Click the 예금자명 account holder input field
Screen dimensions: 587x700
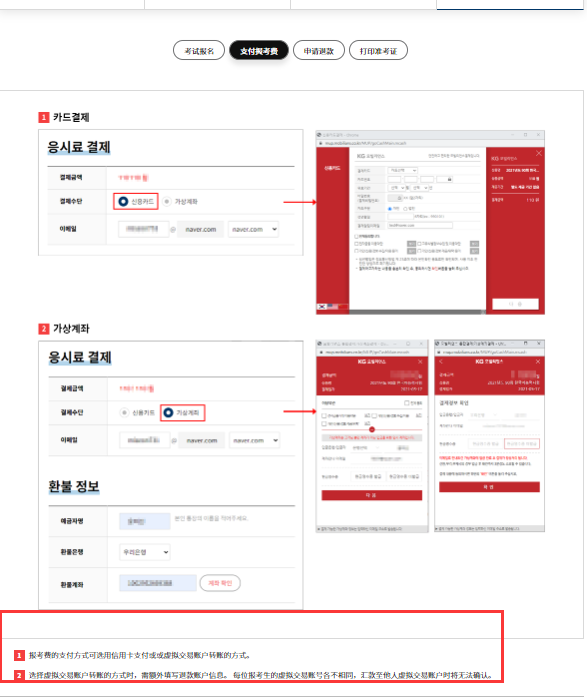(145, 521)
